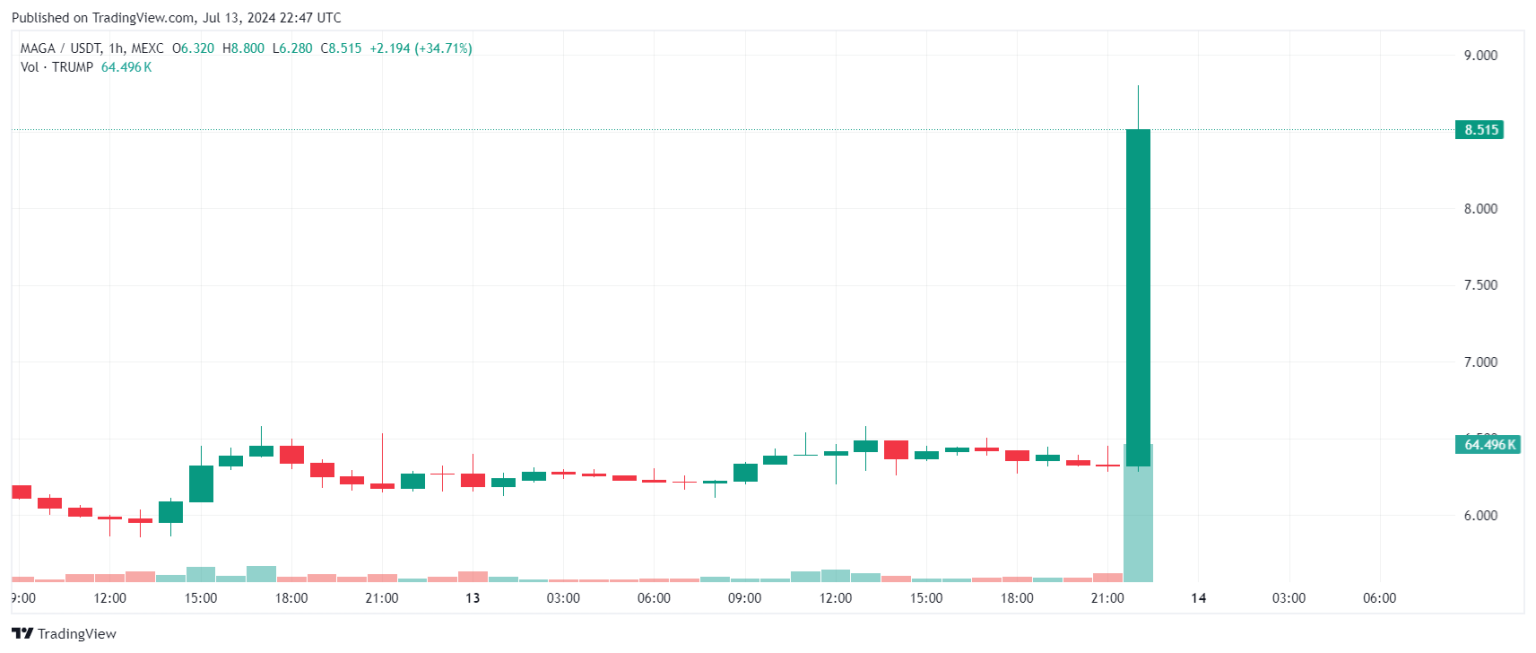The height and width of the screenshot is (653, 1536).
Task: Click the +2.194 (+34.71%) change value
Action: [x=421, y=48]
